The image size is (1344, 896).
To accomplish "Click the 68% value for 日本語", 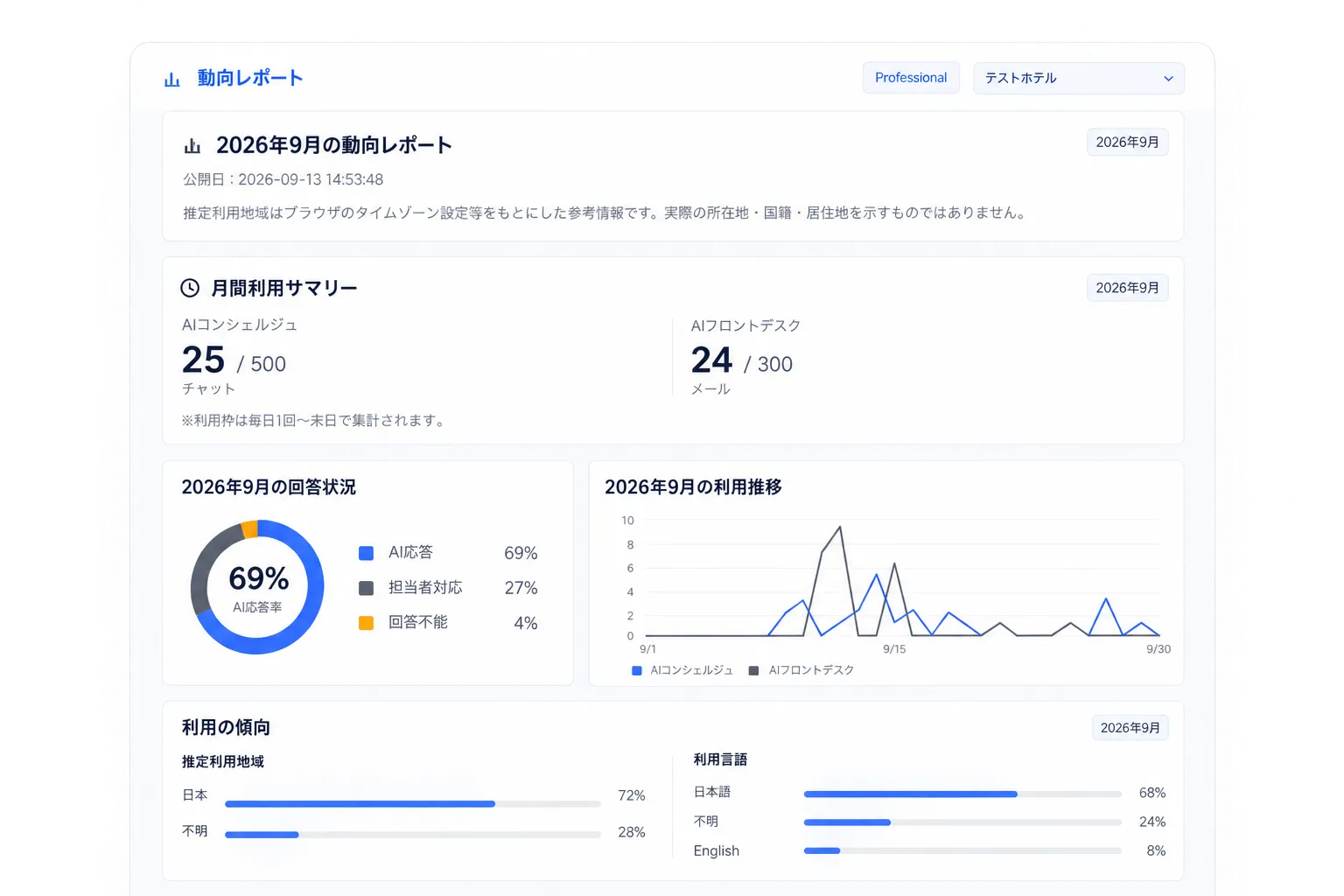I will [x=1152, y=793].
